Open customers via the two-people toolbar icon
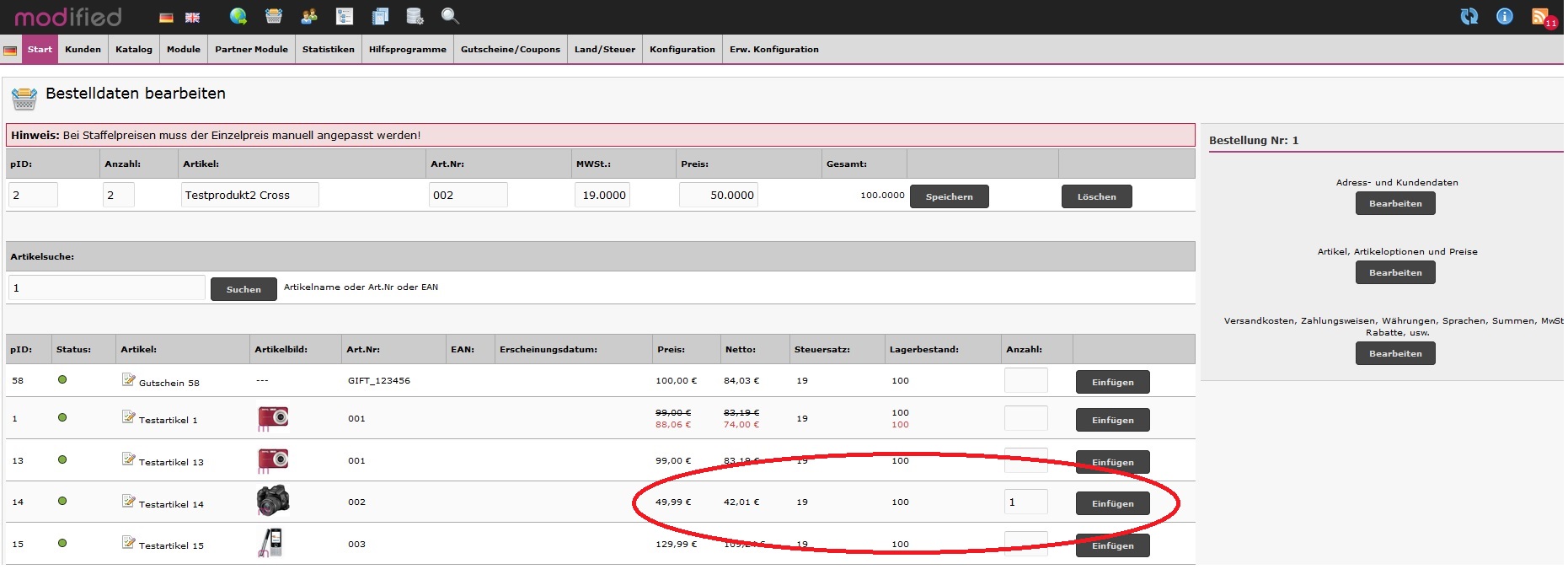This screenshot has height=580, width=1568. coord(309,16)
